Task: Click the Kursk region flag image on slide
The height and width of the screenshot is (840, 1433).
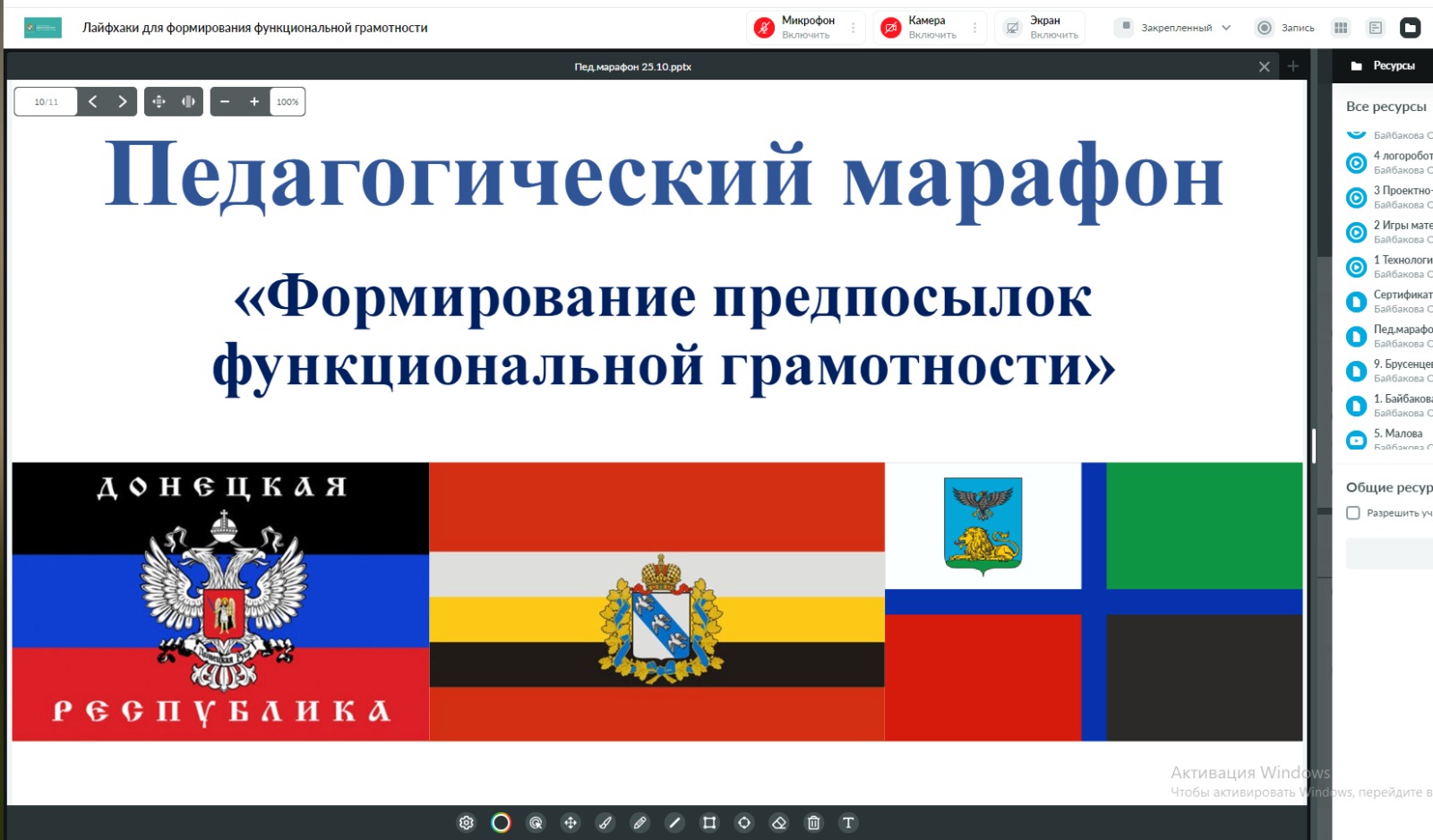Action: click(657, 602)
